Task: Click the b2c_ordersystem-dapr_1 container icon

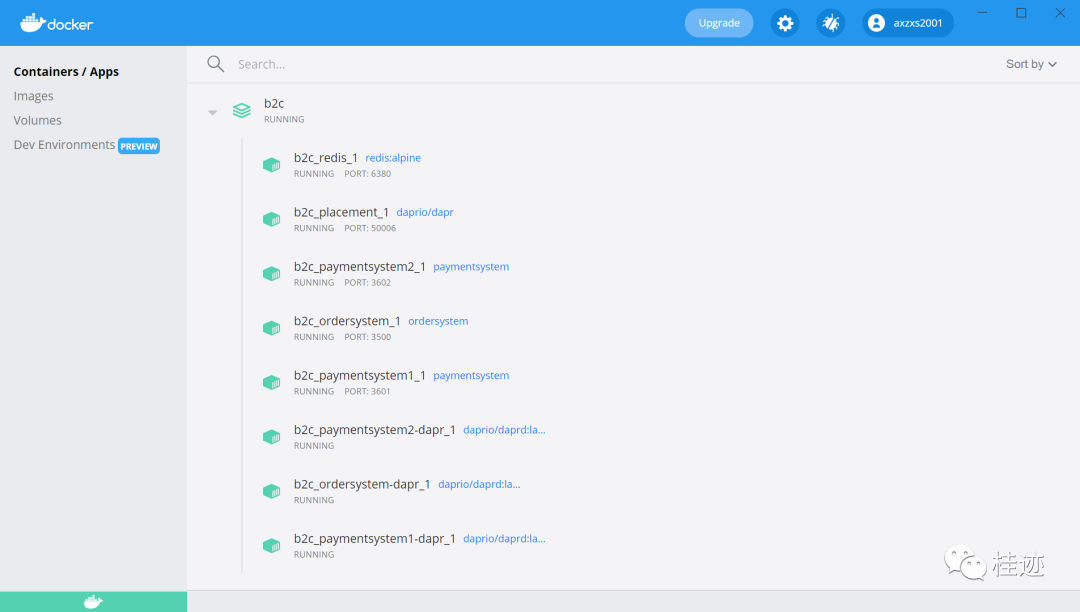Action: click(271, 492)
